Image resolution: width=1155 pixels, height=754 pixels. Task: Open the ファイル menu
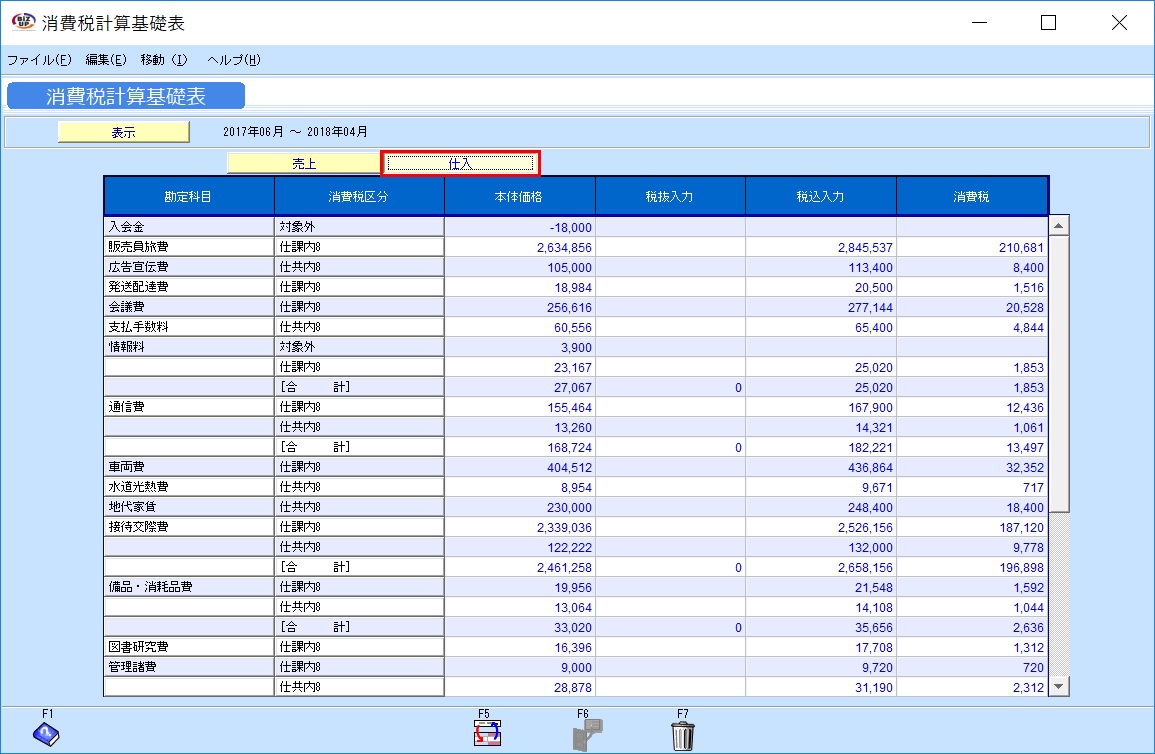pos(38,60)
